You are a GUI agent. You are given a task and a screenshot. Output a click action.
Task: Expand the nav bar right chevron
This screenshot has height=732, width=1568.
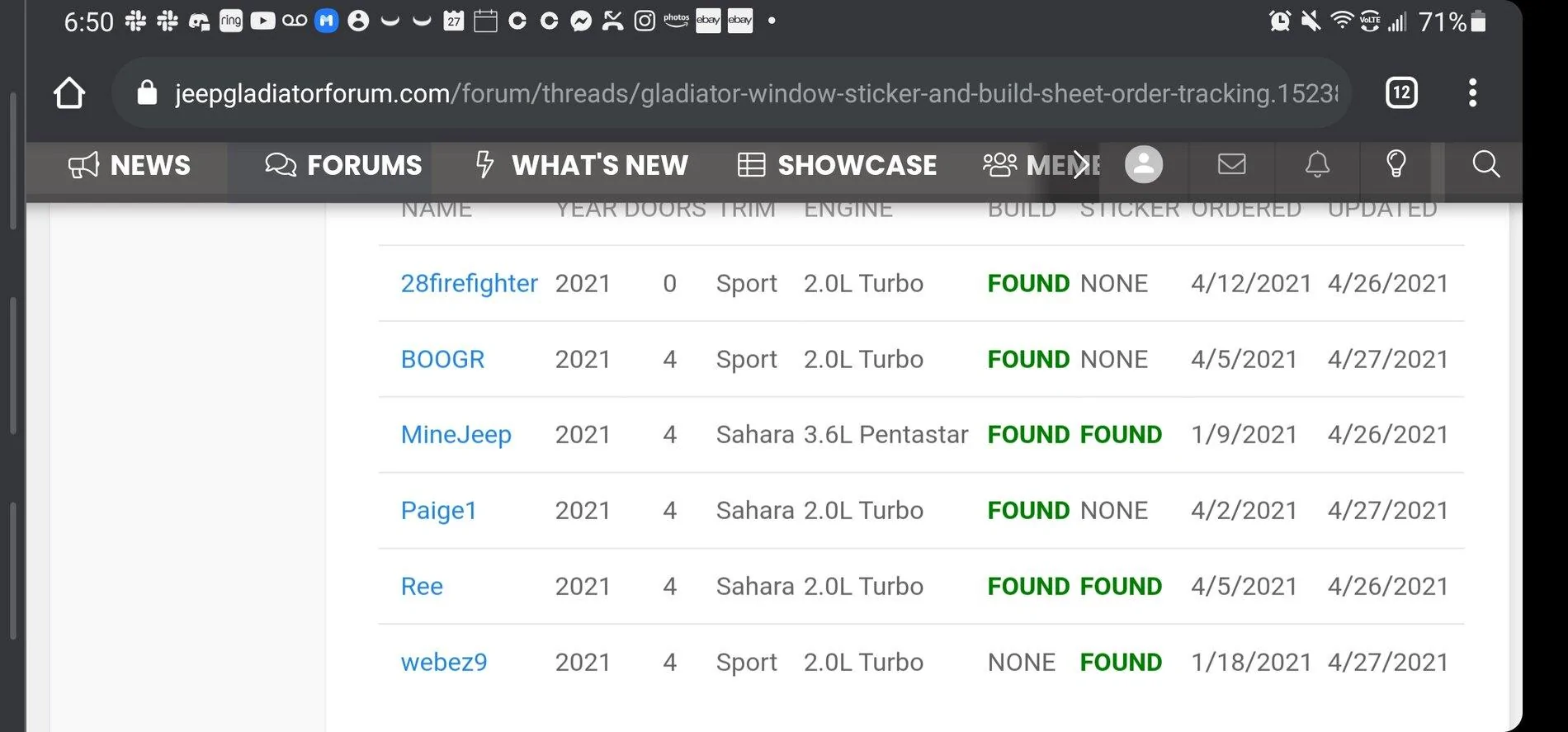coord(1081,165)
